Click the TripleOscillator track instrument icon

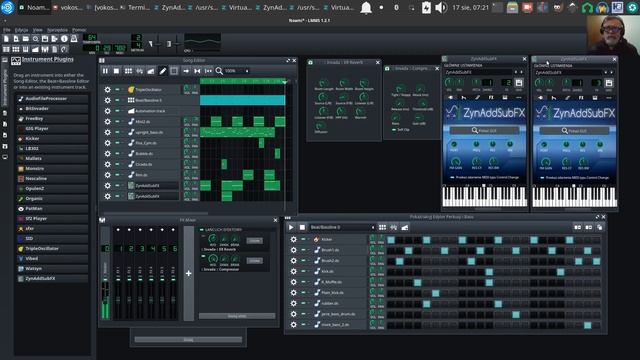[x=131, y=89]
